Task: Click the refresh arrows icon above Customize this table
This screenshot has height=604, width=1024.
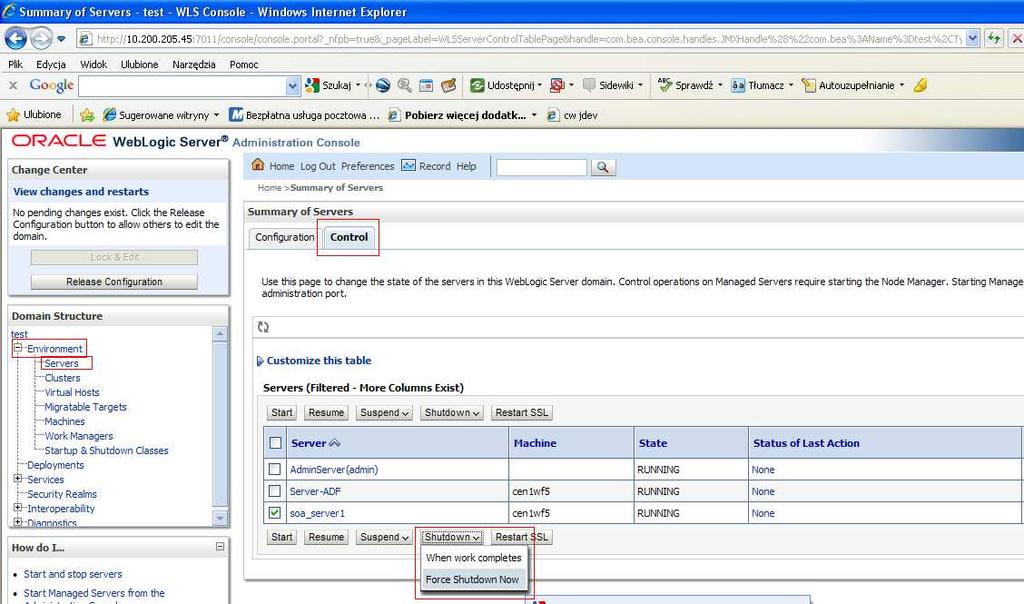Action: click(x=263, y=326)
